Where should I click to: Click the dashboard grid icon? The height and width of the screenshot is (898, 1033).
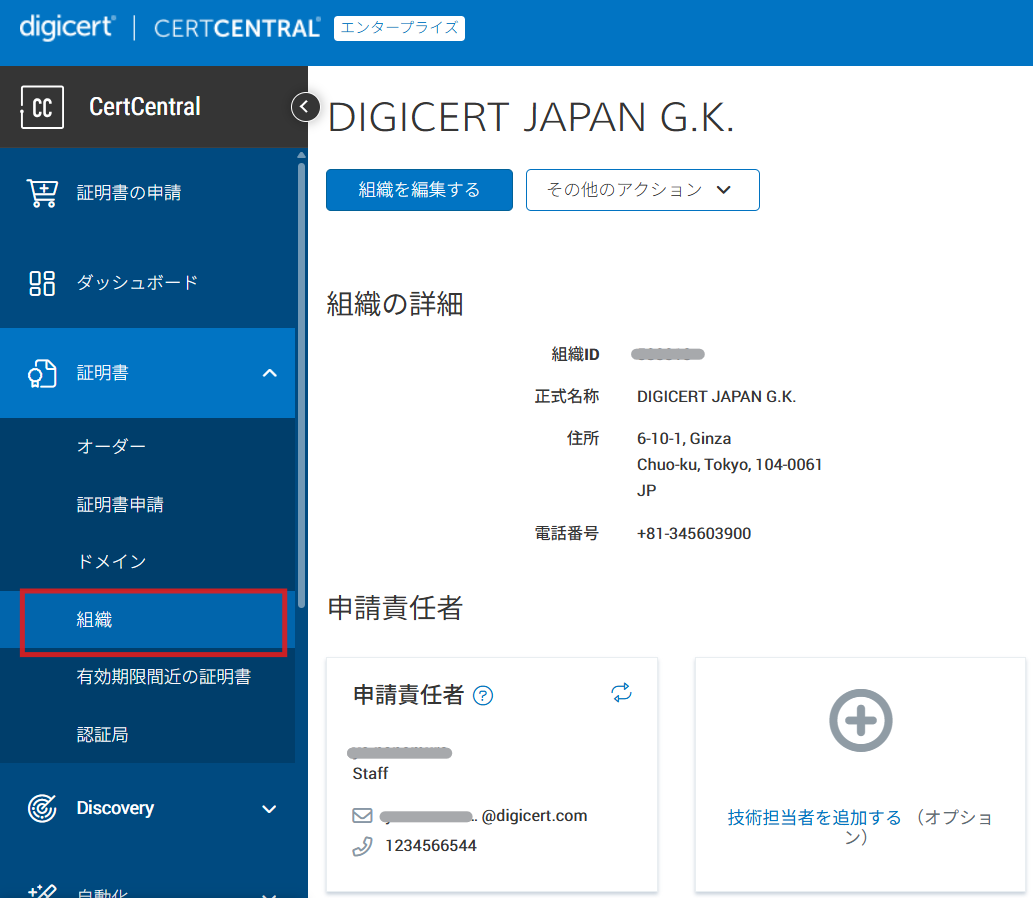42,283
